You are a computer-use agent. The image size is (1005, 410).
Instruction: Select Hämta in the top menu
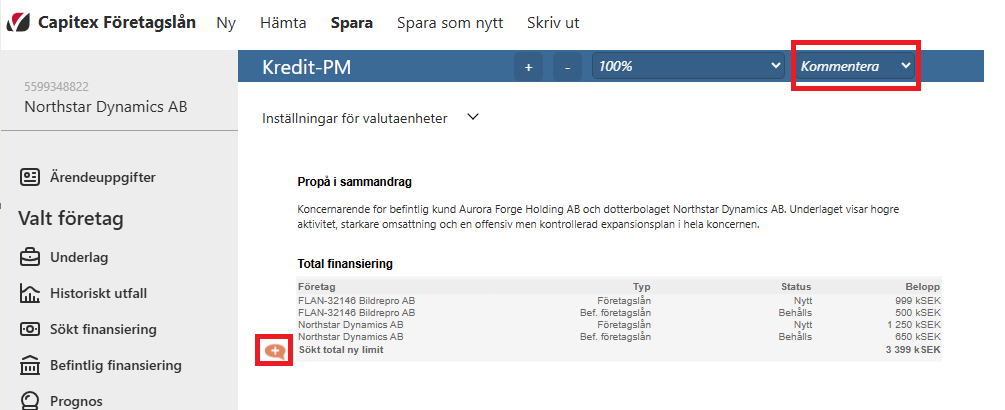click(x=283, y=23)
